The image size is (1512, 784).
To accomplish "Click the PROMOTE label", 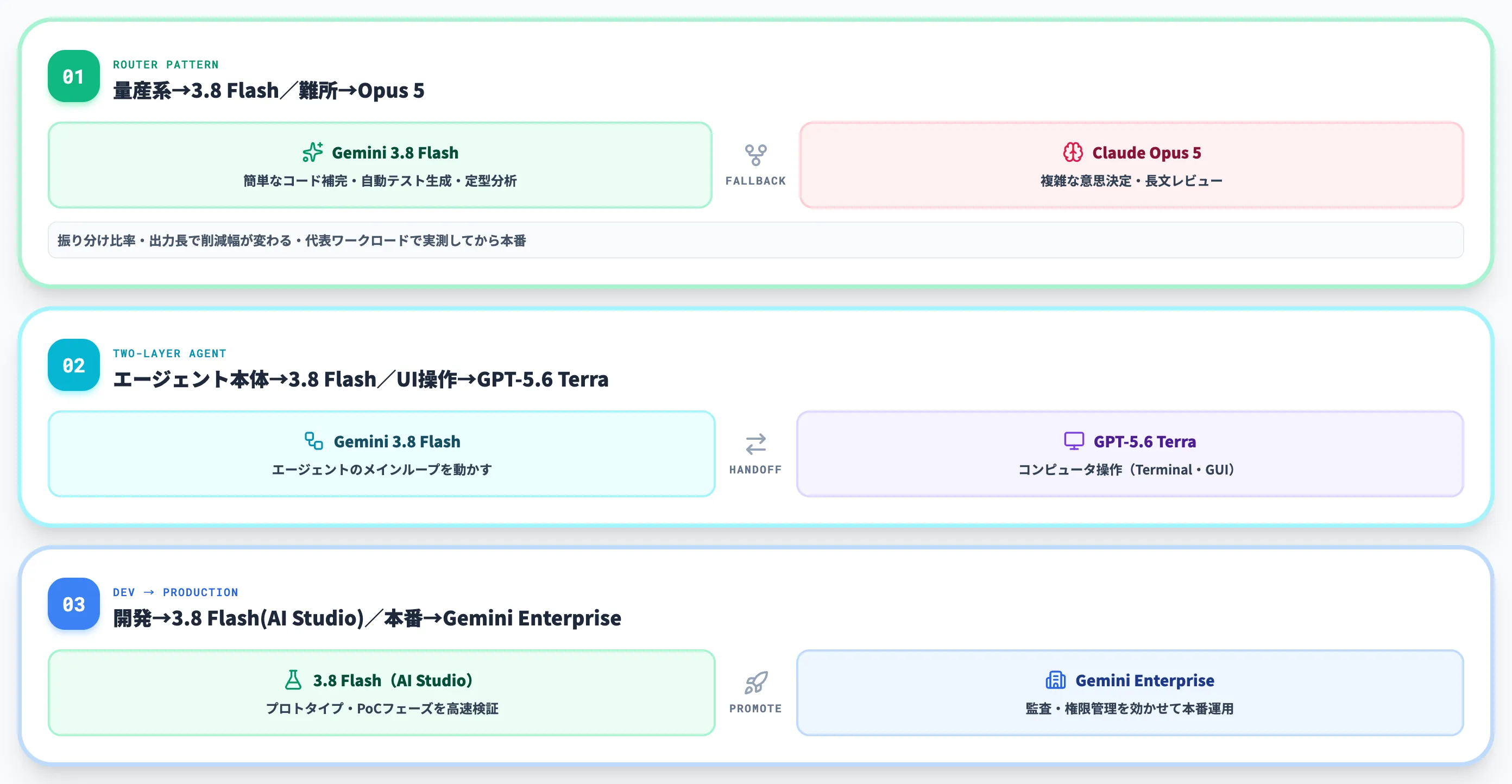I will point(755,709).
